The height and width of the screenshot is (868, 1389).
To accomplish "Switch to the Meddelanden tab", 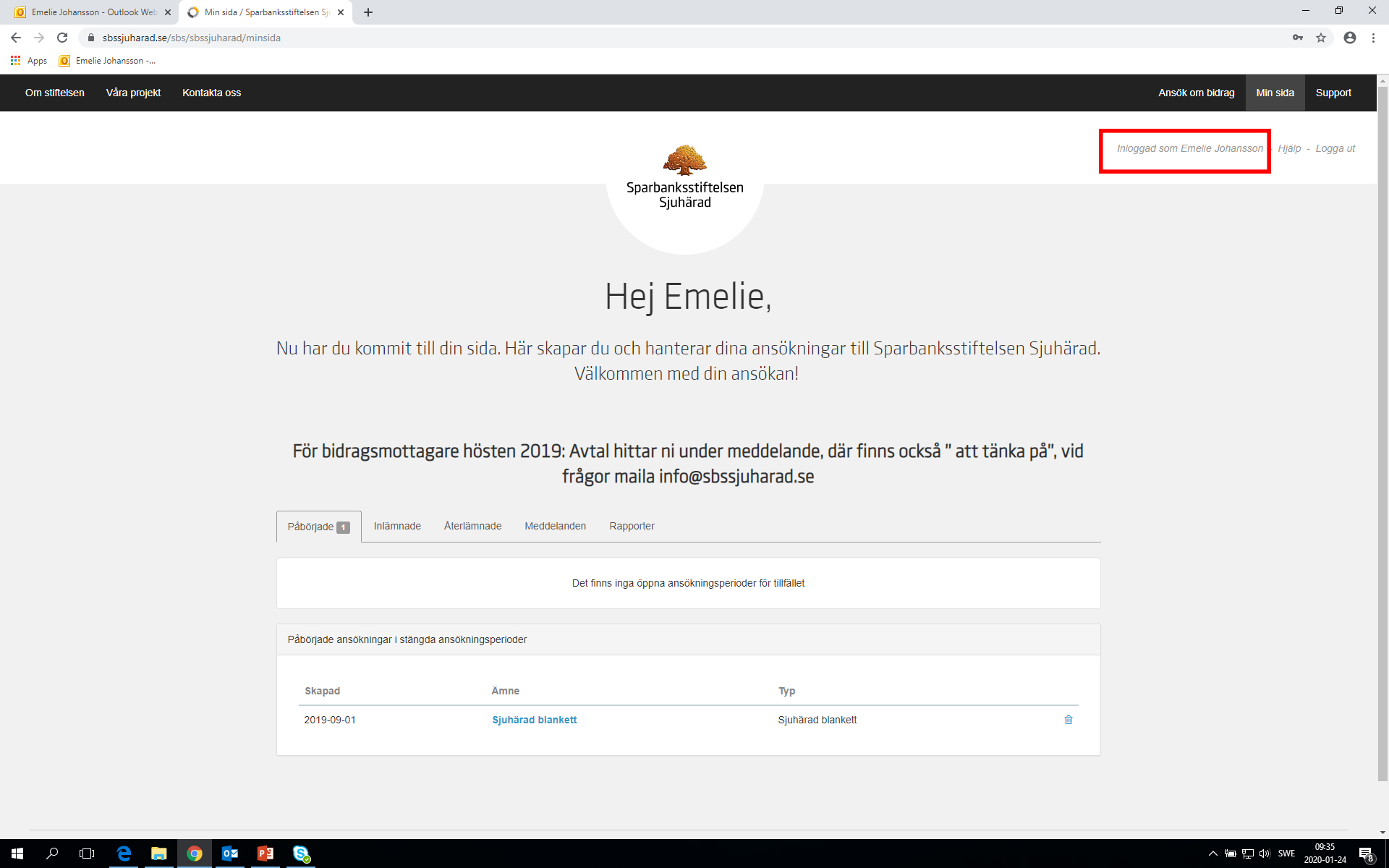I will tap(556, 526).
